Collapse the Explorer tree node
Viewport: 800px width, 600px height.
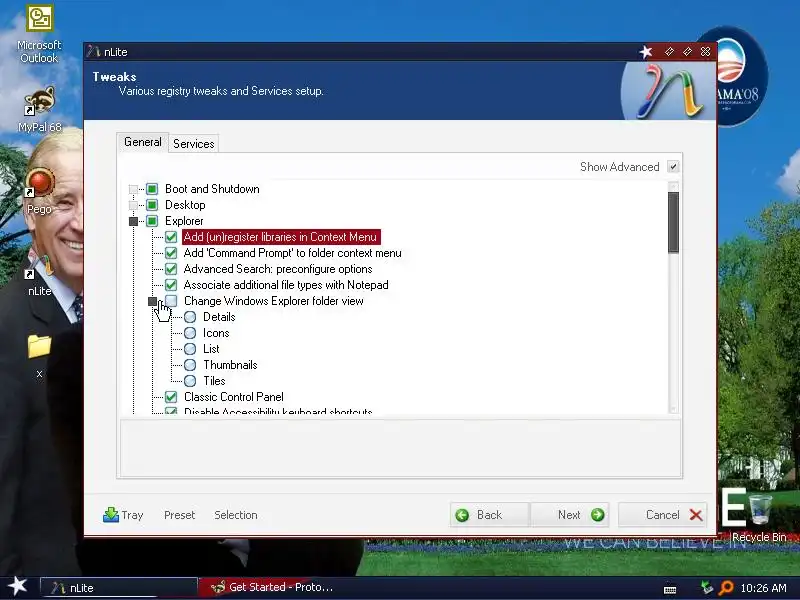(x=133, y=221)
